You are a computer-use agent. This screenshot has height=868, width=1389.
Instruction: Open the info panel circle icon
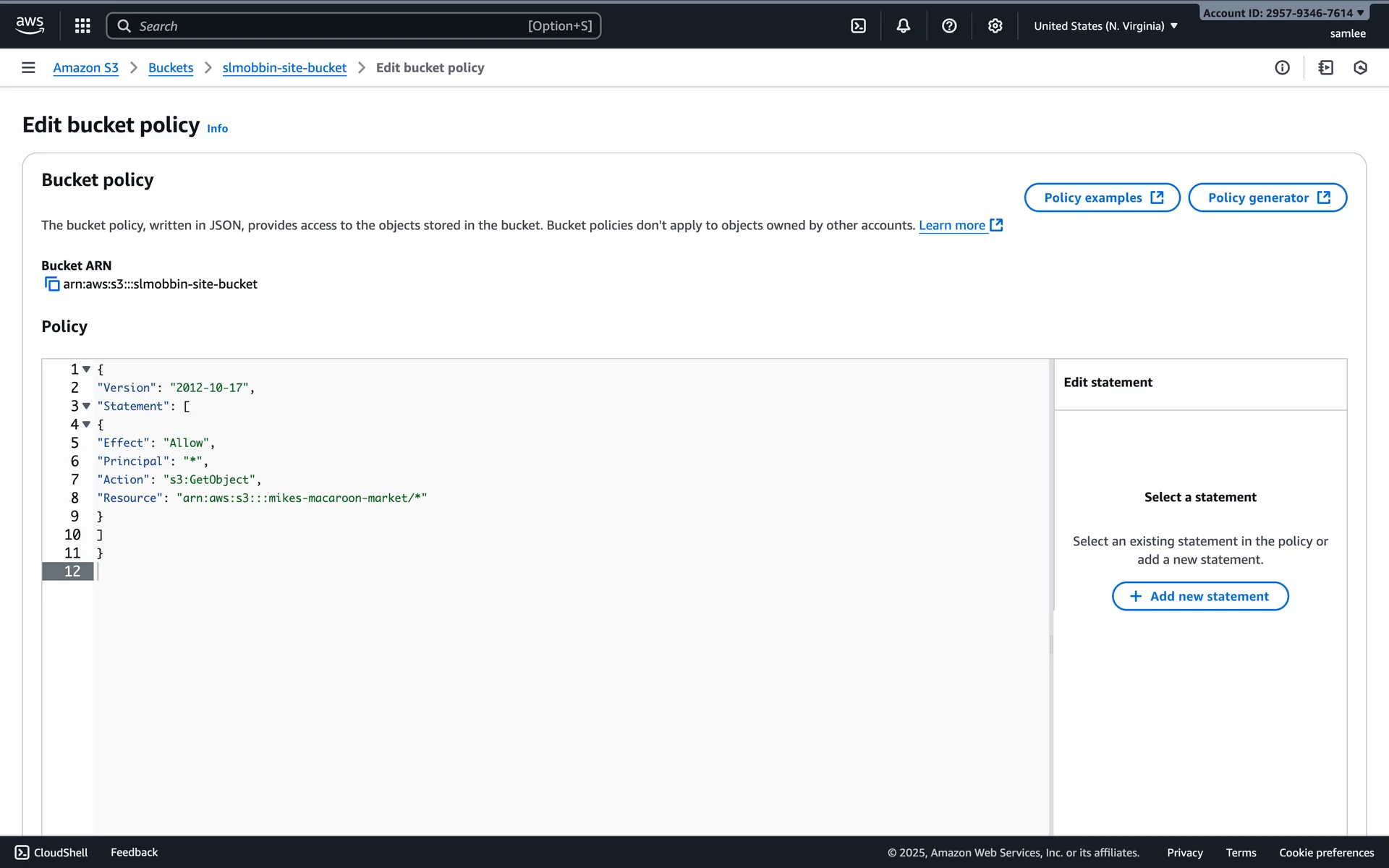click(x=1282, y=67)
